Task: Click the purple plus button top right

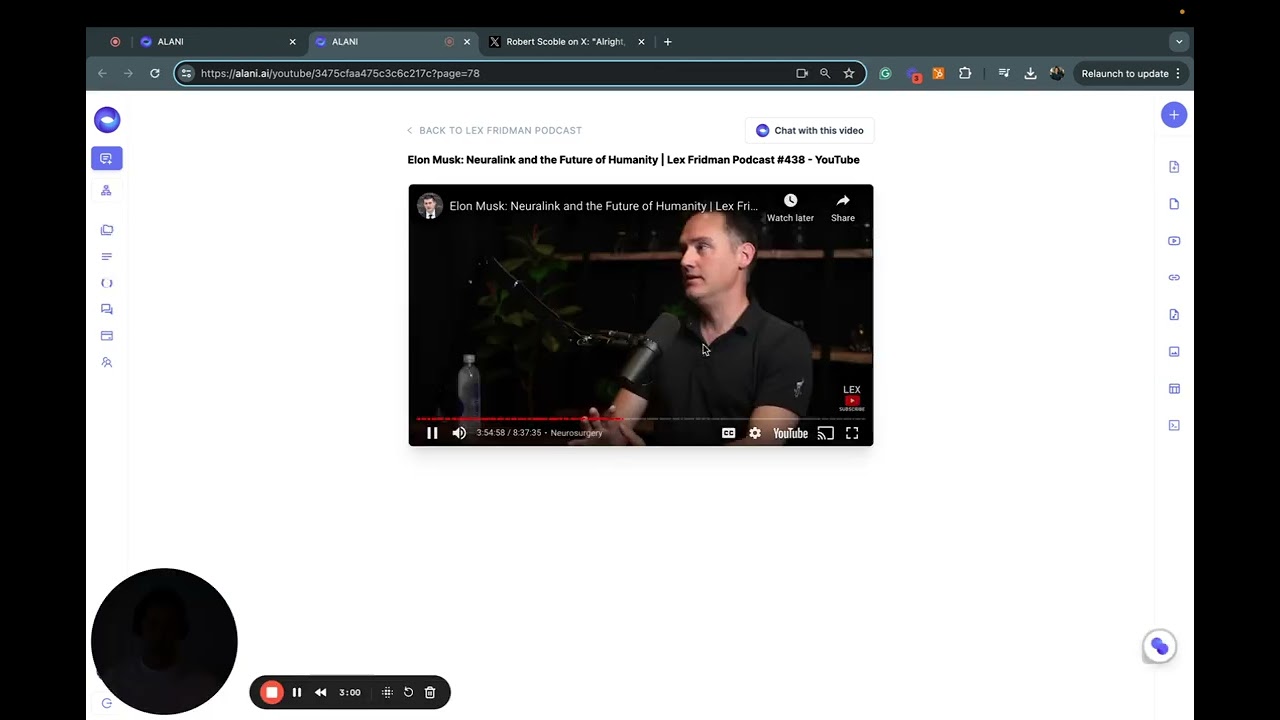Action: click(x=1174, y=115)
